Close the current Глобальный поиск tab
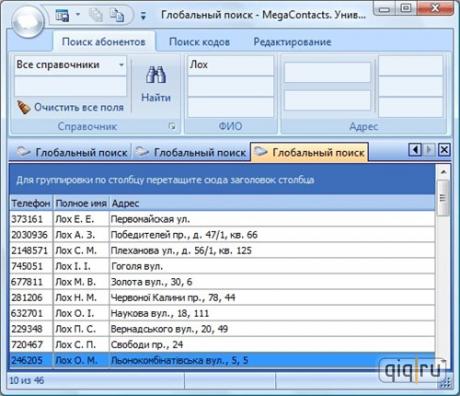This screenshot has width=460, height=396. point(444,150)
